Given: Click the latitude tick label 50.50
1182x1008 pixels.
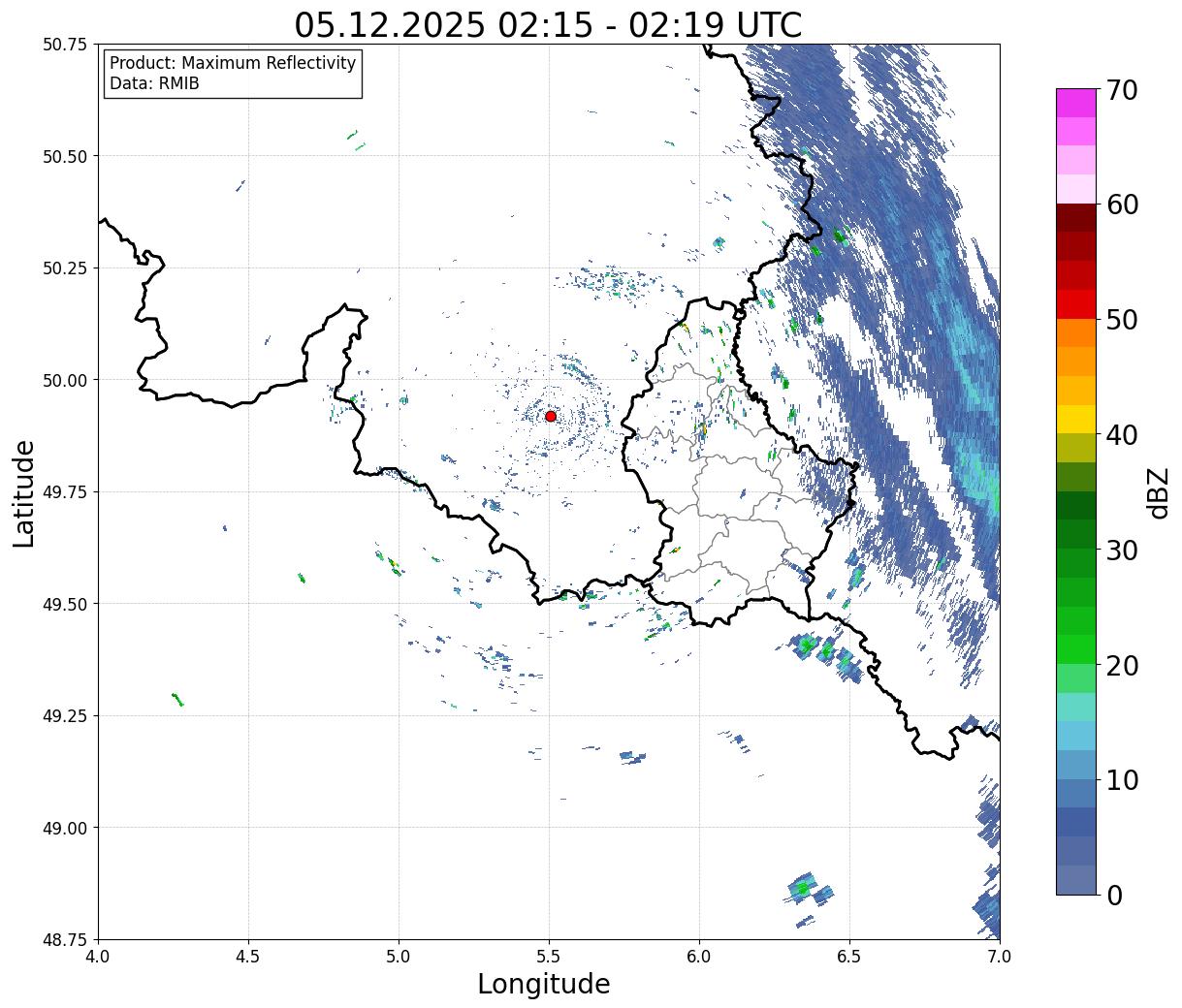Looking at the screenshot, I should 65,156.
